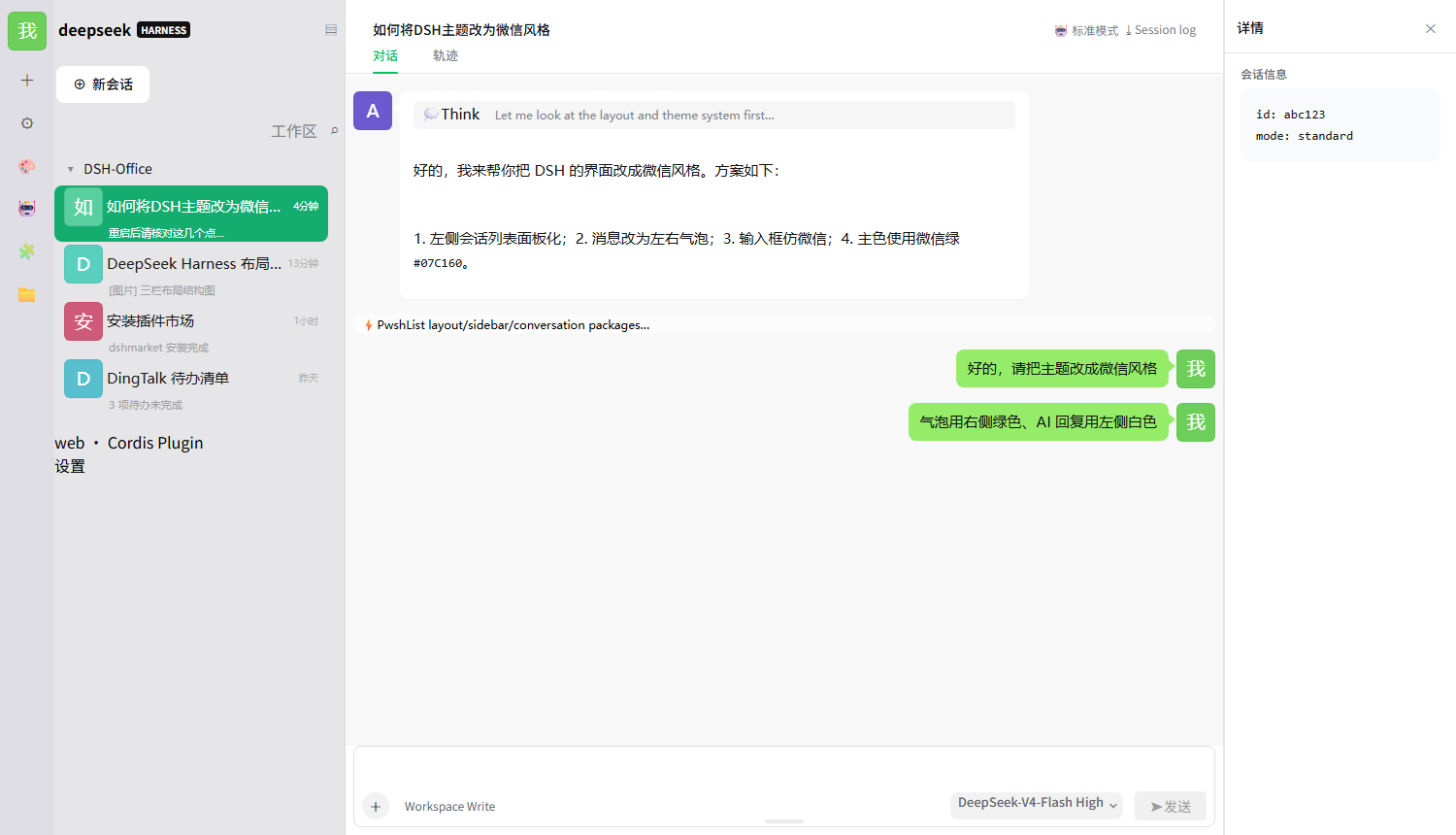
Task: Click the #07C160 color code text
Action: click(438, 263)
